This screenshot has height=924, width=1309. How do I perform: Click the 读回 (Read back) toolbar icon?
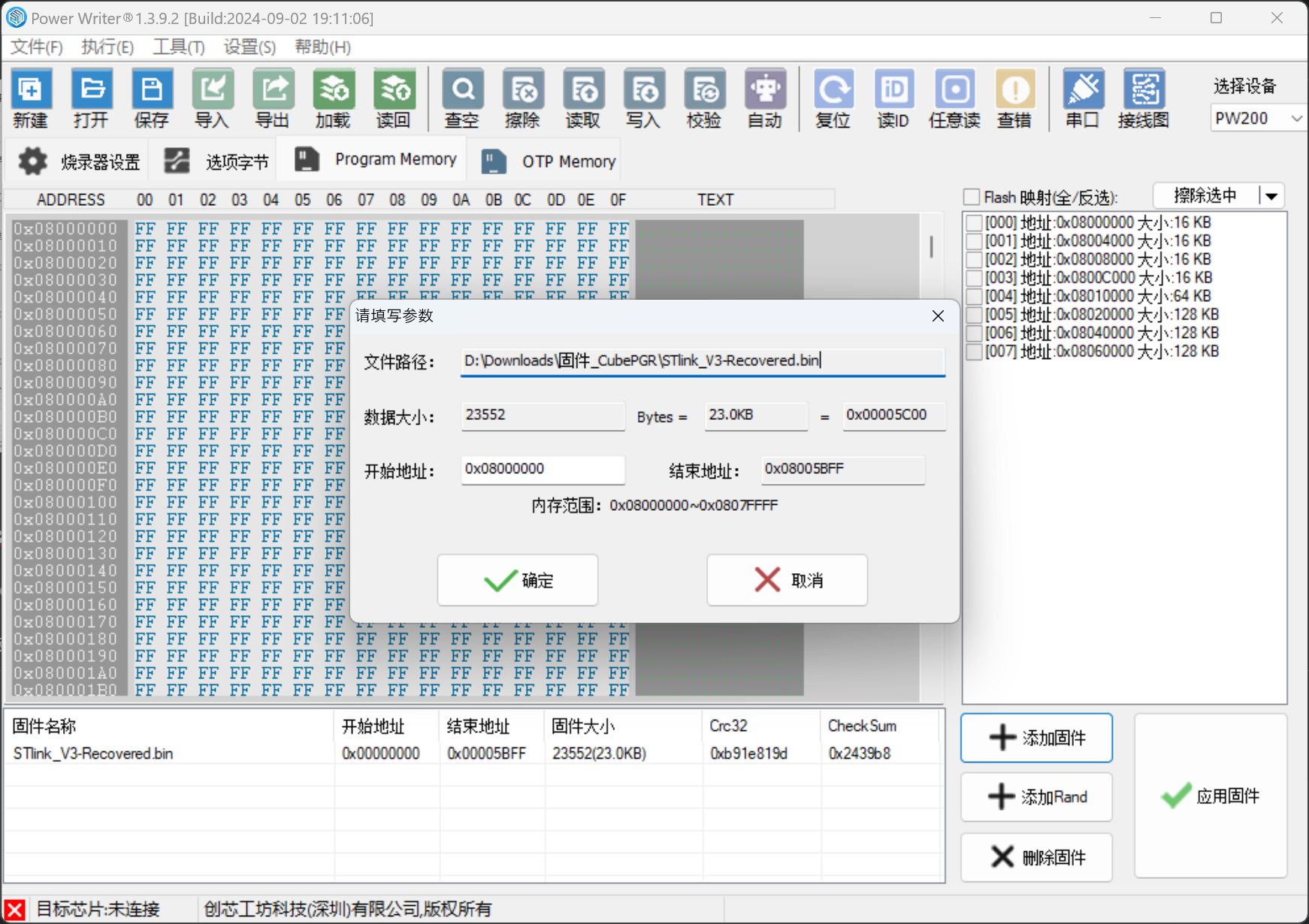[x=394, y=98]
